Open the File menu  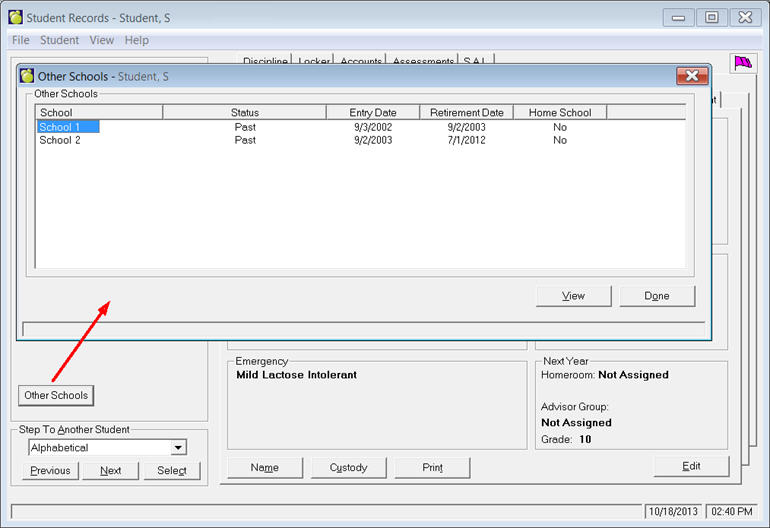pos(20,40)
